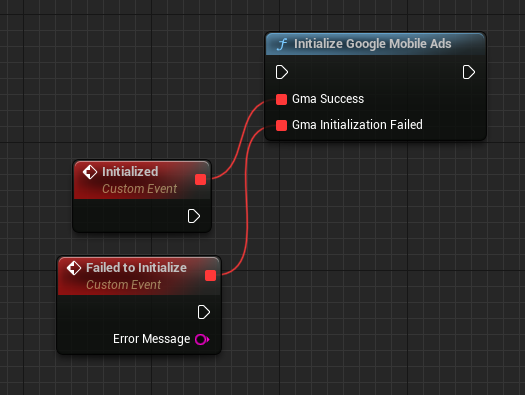Click the function icon on Initialize Google Mobile Ads
This screenshot has width=525, height=395.
(282, 44)
